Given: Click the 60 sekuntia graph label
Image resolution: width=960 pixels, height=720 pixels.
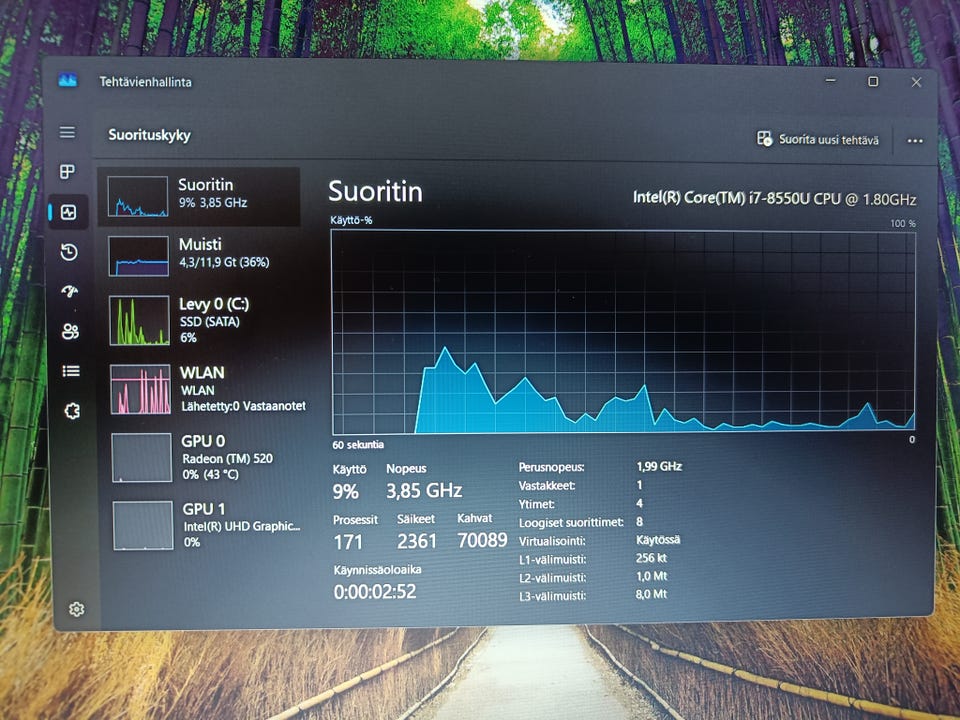Looking at the screenshot, I should pos(358,444).
